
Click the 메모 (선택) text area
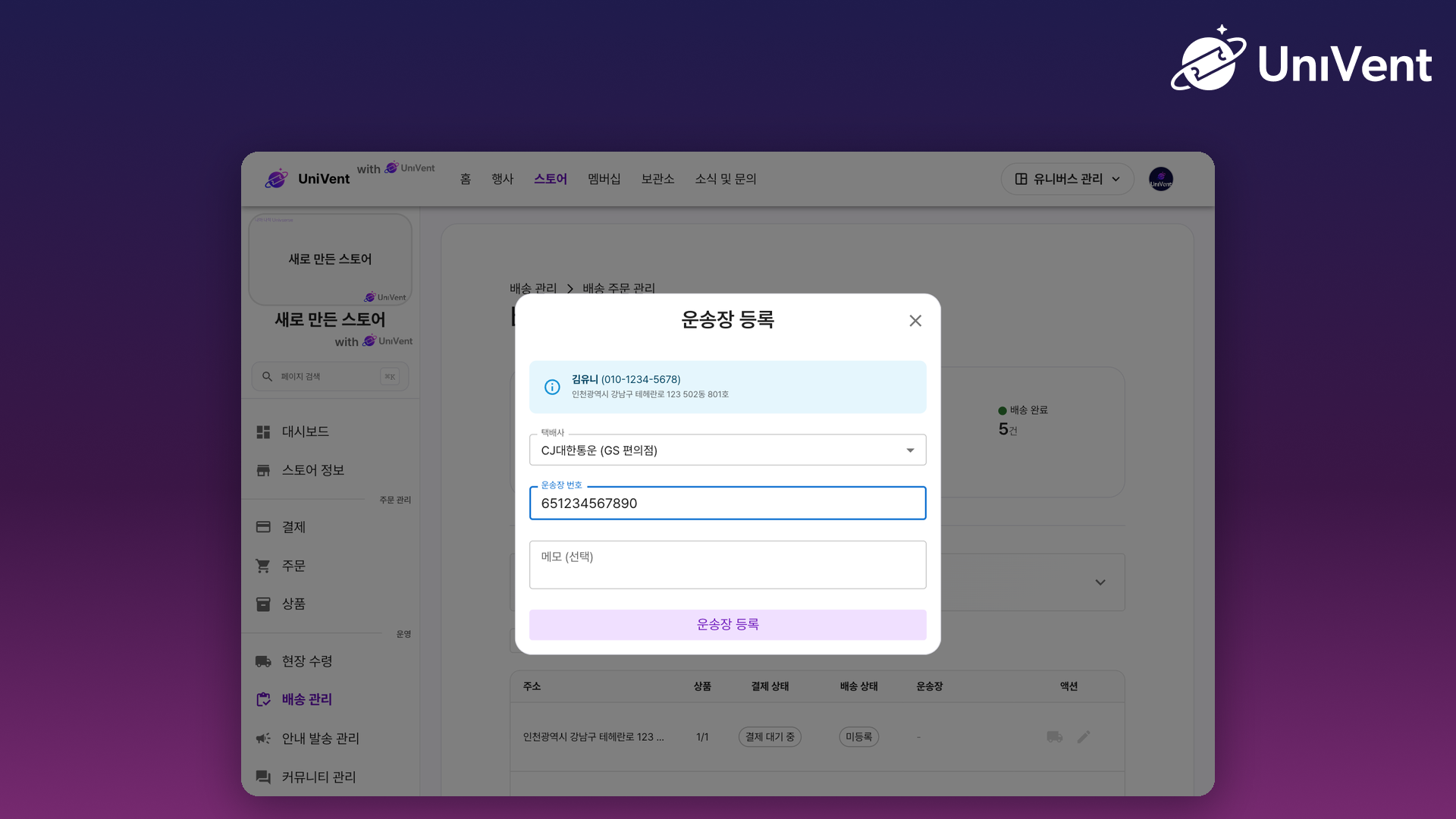point(727,564)
